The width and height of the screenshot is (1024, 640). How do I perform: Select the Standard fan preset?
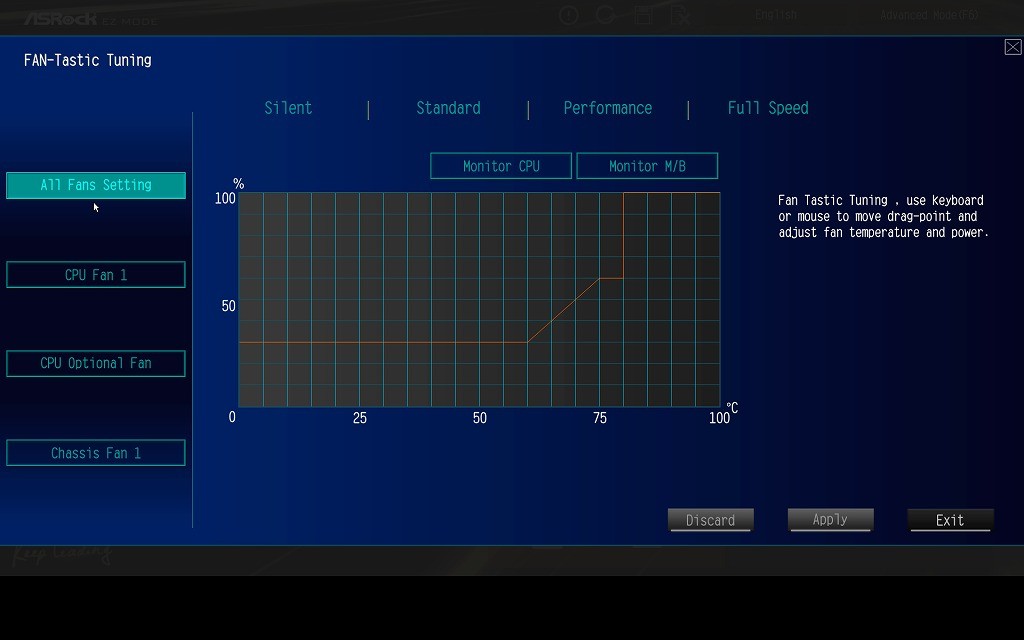tap(448, 108)
